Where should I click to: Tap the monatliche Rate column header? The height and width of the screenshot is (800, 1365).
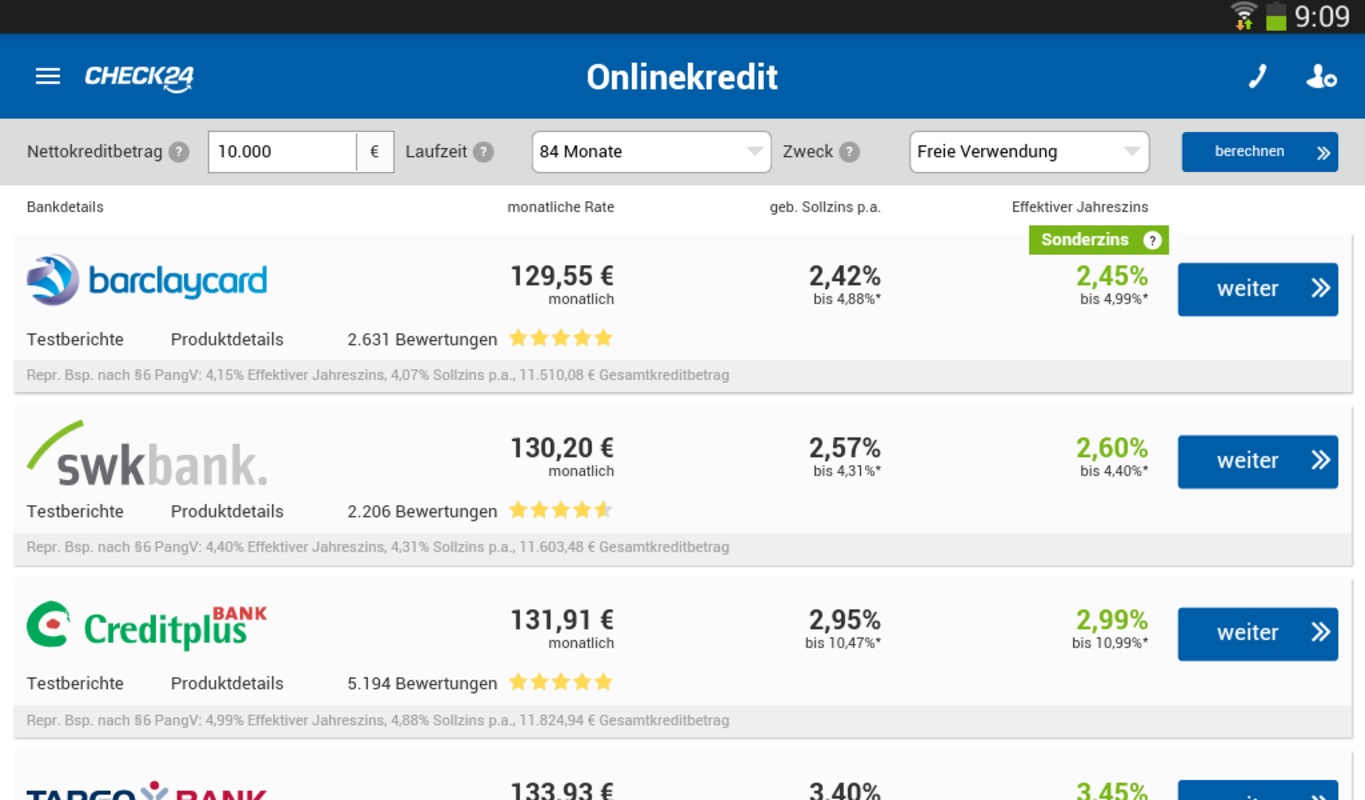point(561,207)
